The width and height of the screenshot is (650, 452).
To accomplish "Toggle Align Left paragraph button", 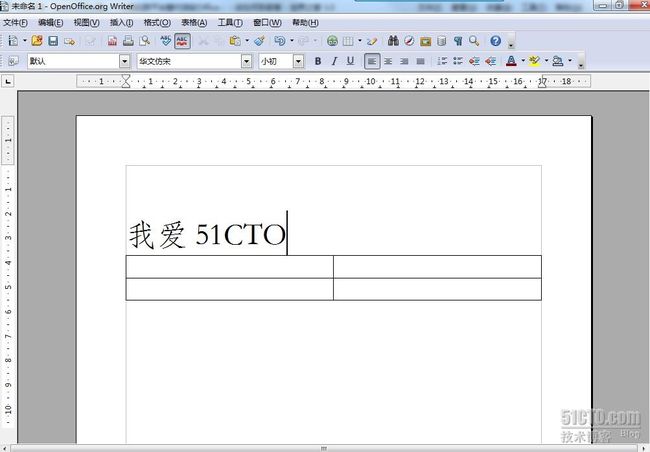I will click(372, 61).
